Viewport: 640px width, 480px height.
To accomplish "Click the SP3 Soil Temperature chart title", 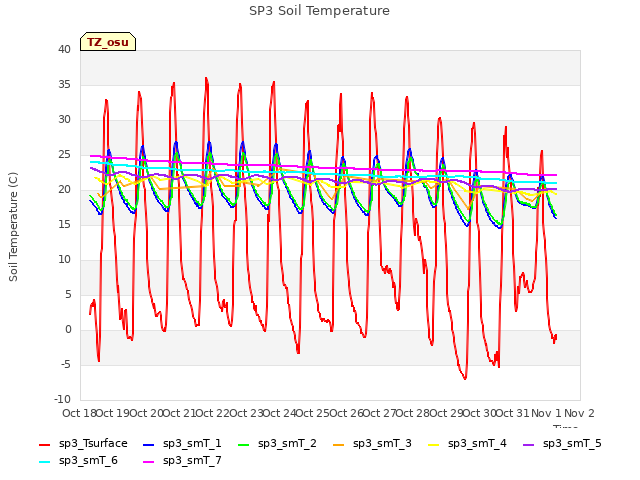I will 319,11.
